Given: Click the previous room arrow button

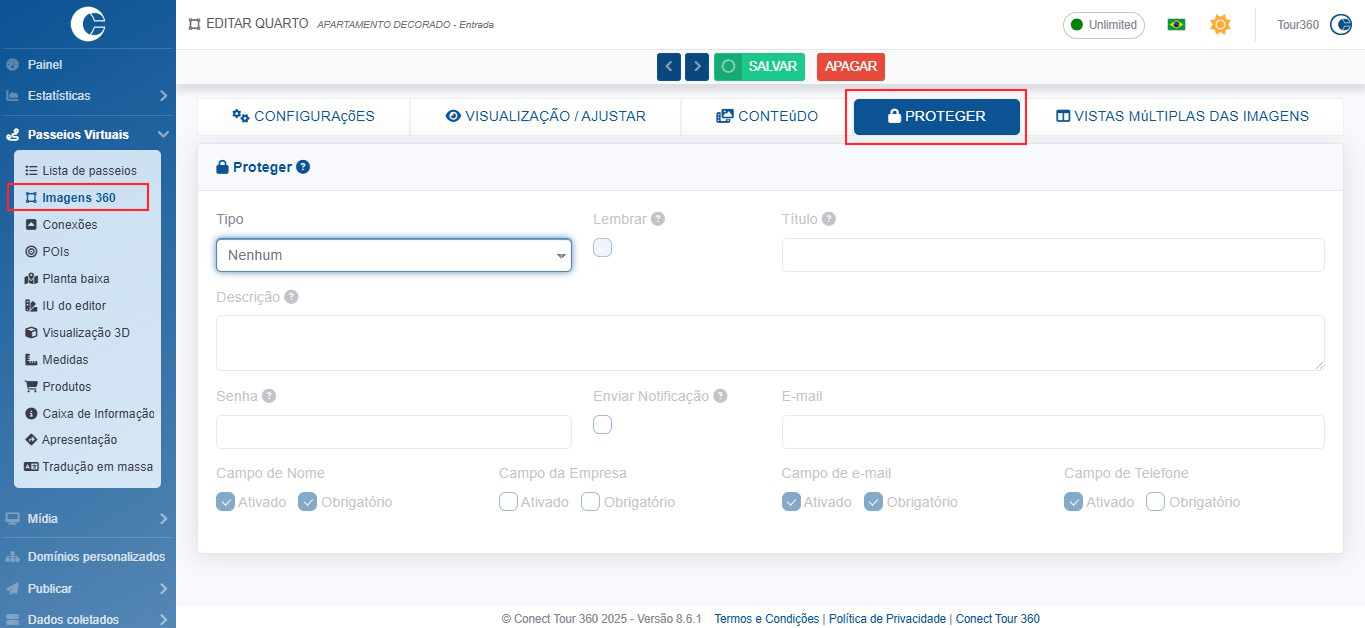Looking at the screenshot, I should (669, 67).
